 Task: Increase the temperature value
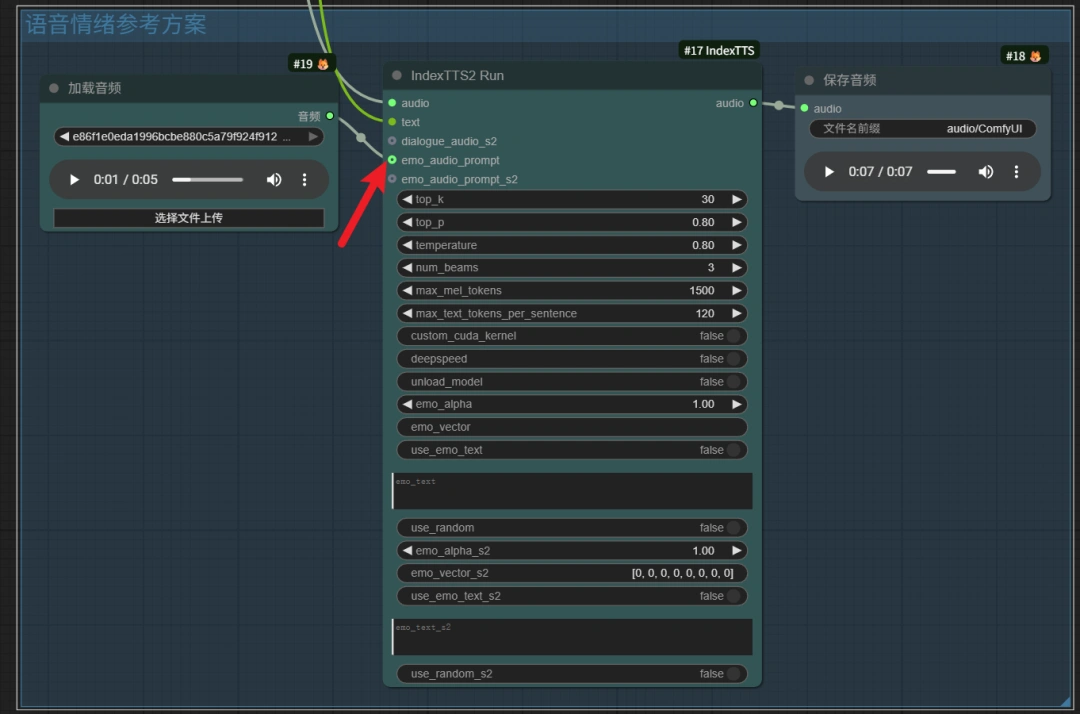(736, 244)
